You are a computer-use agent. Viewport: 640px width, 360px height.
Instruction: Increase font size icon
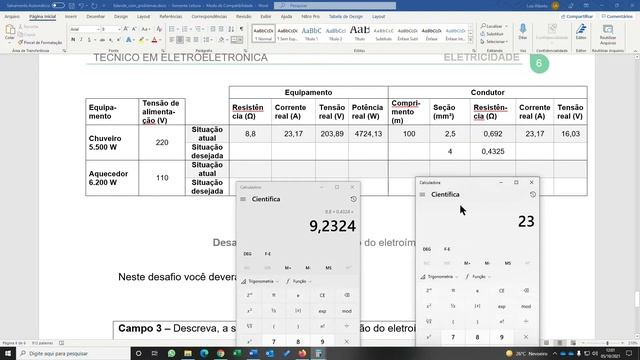pos(126,29)
